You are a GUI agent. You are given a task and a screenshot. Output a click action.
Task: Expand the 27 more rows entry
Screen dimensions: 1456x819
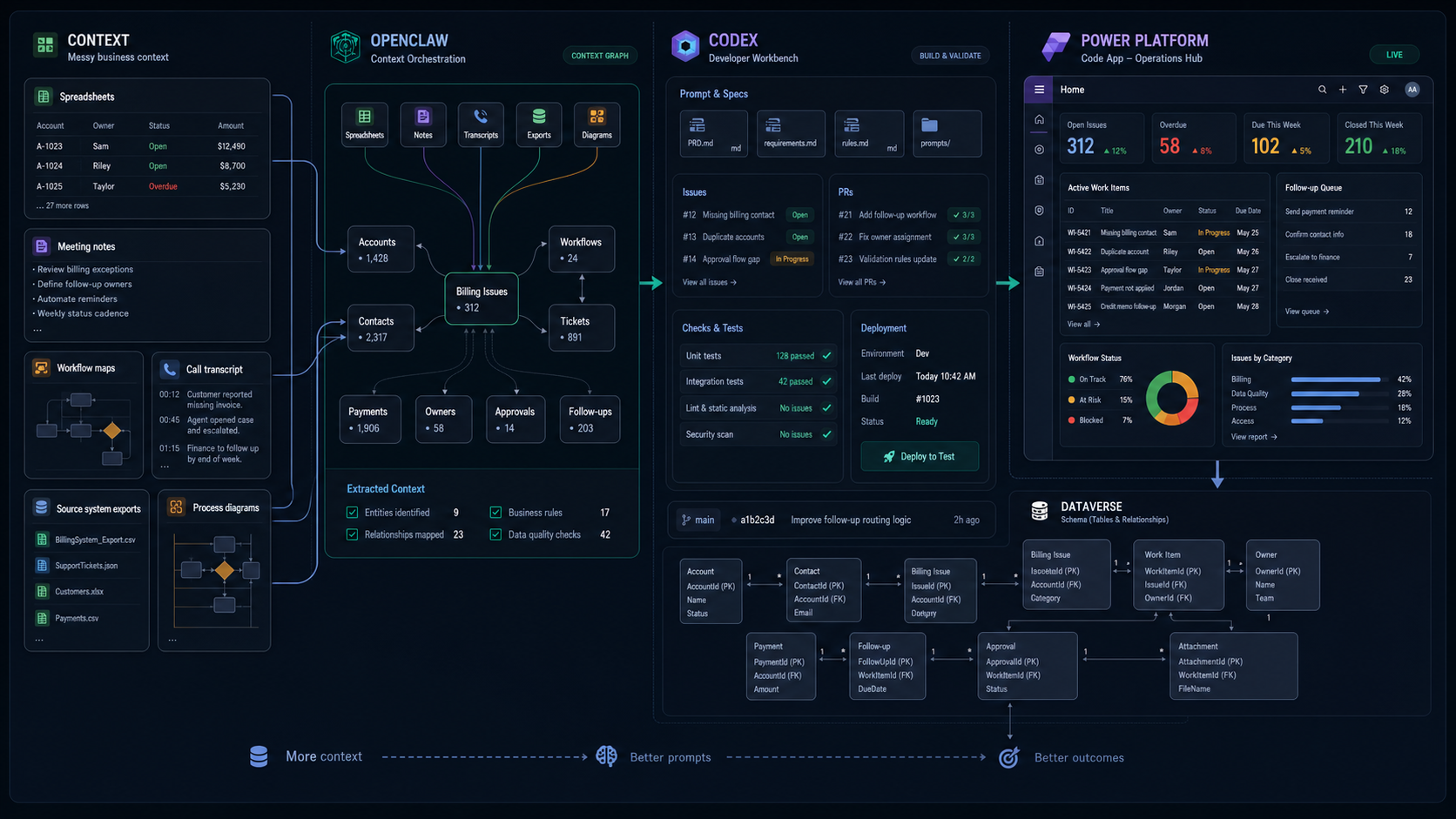coord(63,206)
